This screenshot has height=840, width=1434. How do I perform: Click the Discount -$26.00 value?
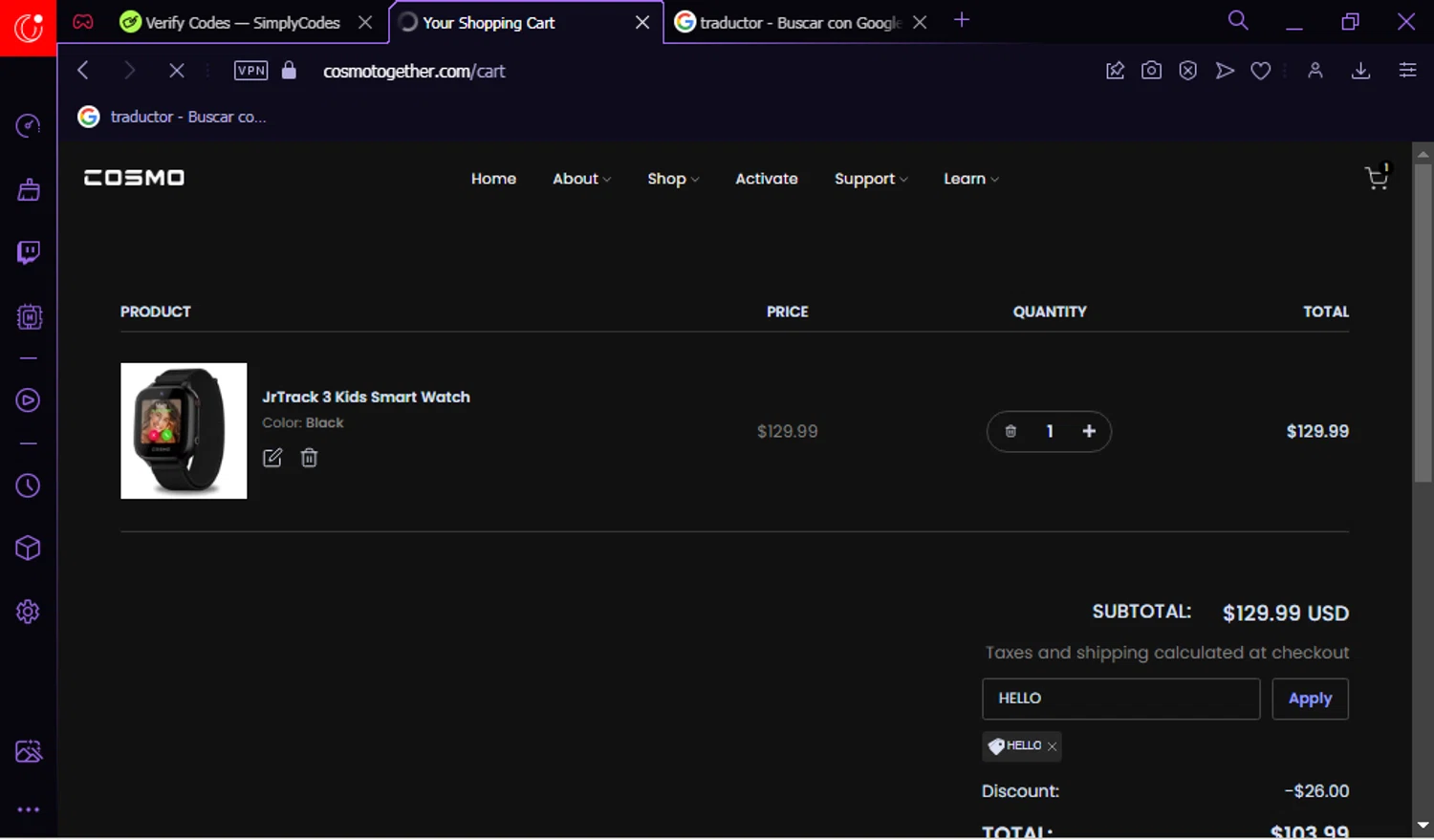1316,791
